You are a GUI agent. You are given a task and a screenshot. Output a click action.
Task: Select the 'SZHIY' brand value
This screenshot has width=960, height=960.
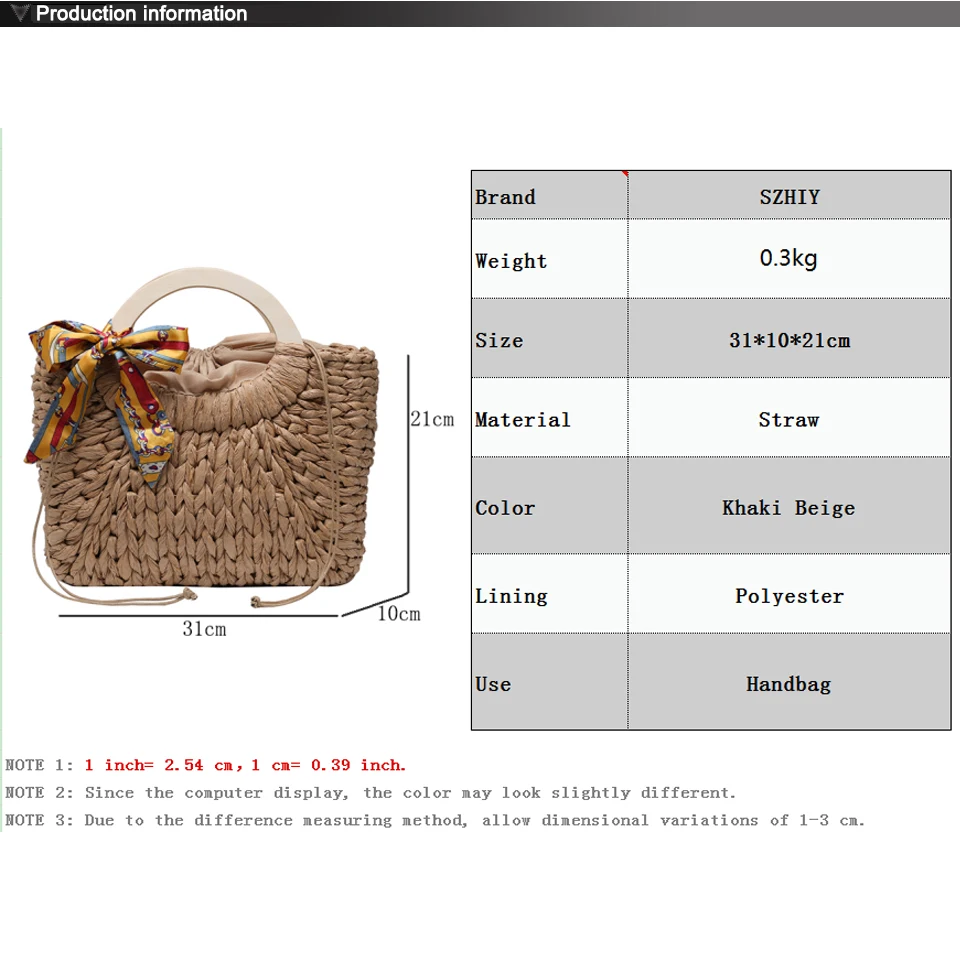coord(789,195)
